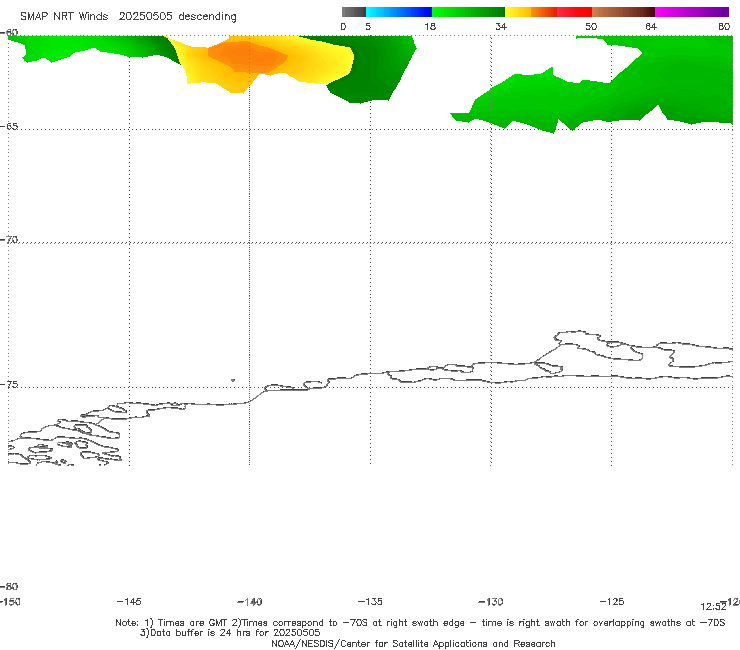Viewport: 740px width, 650px height.
Task: Click the latitude label '-75'
Action: tap(9, 385)
